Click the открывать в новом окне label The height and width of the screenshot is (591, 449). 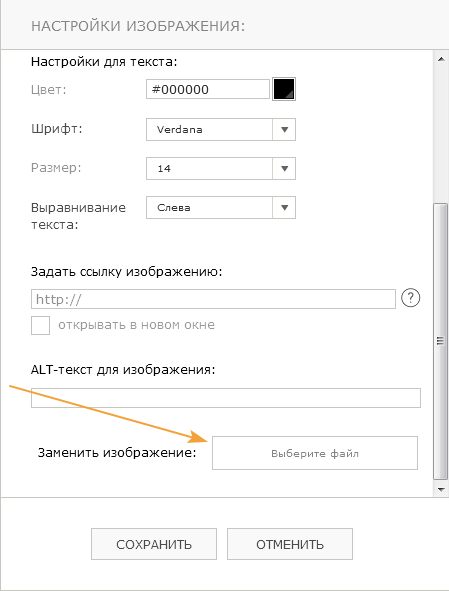(x=136, y=325)
